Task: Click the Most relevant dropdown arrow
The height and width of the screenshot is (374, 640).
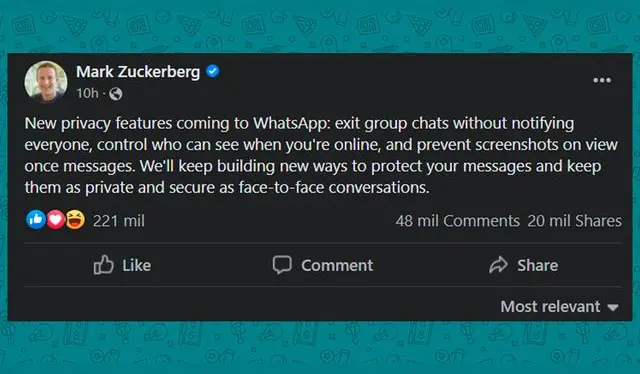Action: [x=613, y=307]
